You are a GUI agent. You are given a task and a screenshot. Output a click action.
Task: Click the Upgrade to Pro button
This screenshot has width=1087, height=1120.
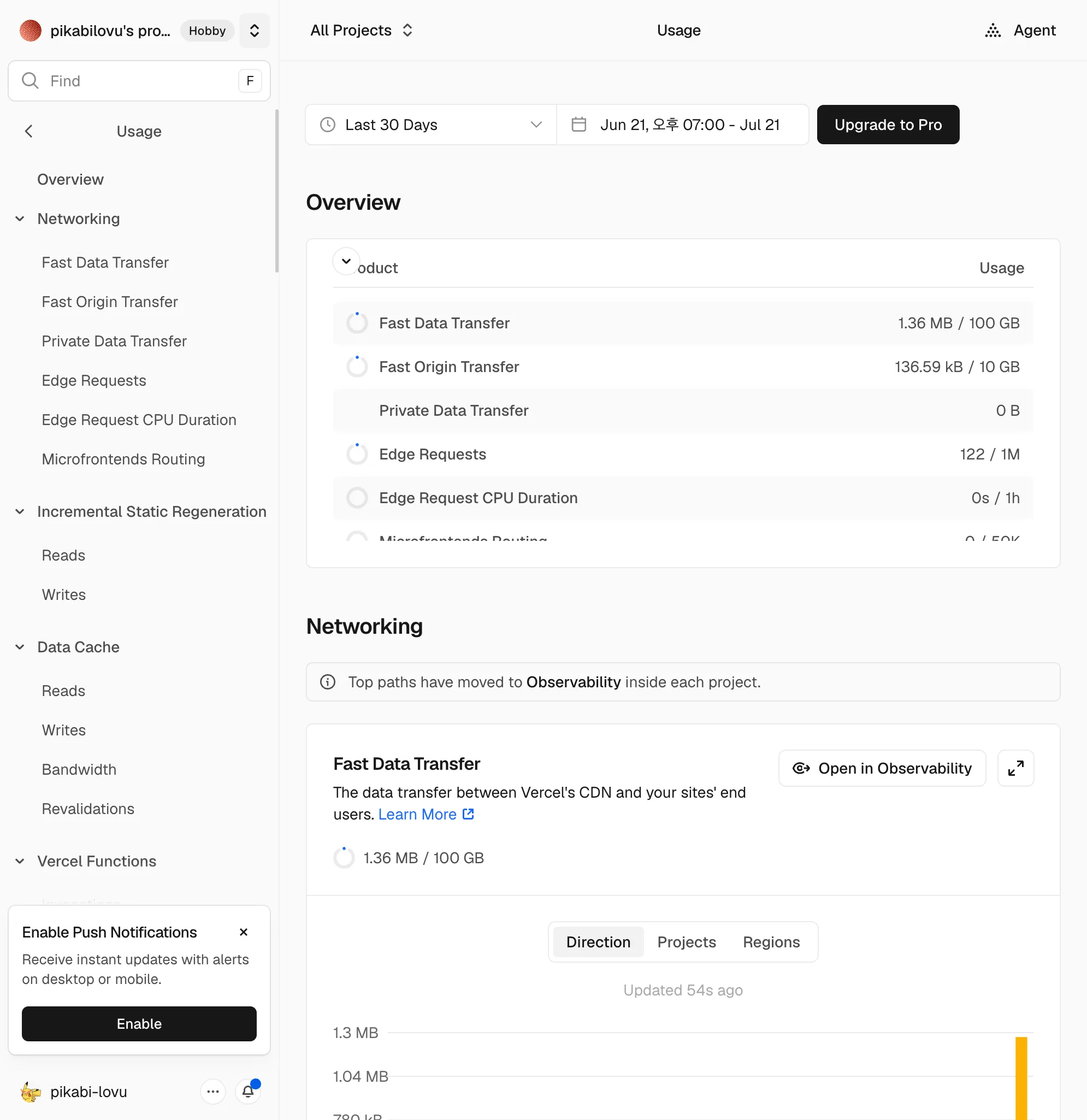(888, 125)
